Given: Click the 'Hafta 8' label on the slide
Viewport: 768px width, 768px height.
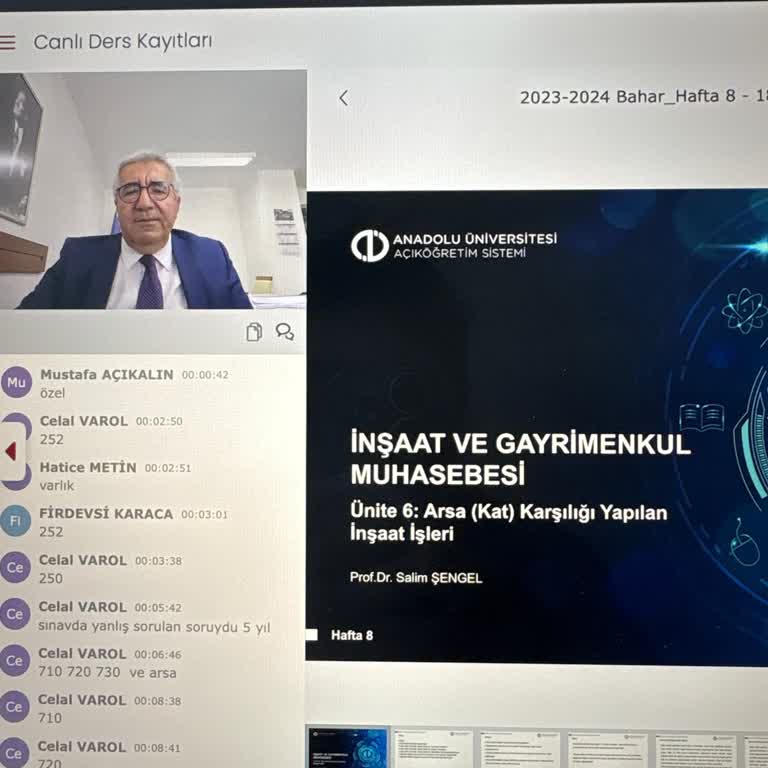Looking at the screenshot, I should [x=352, y=635].
